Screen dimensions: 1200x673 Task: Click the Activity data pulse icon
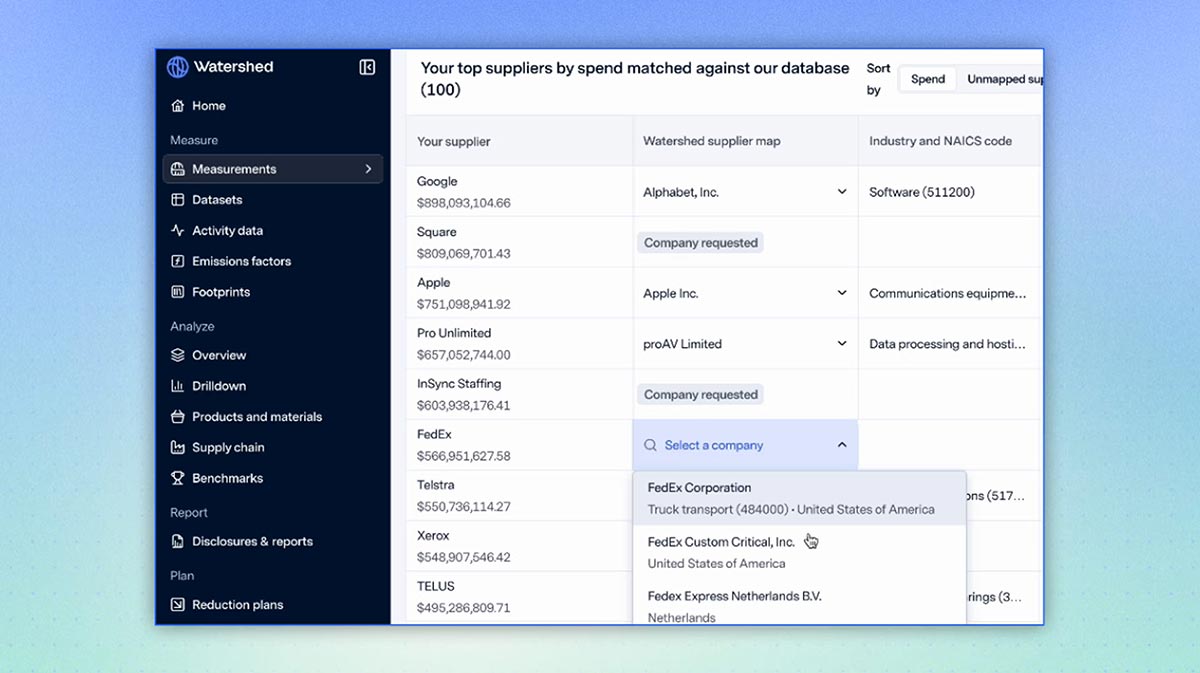[178, 230]
